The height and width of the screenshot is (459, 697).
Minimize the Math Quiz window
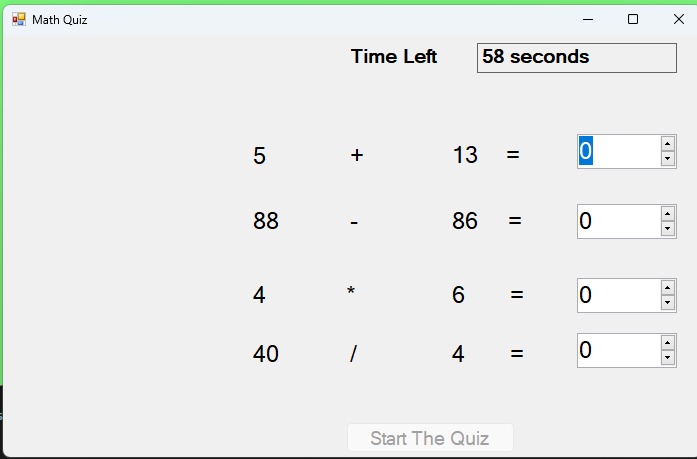click(x=589, y=19)
